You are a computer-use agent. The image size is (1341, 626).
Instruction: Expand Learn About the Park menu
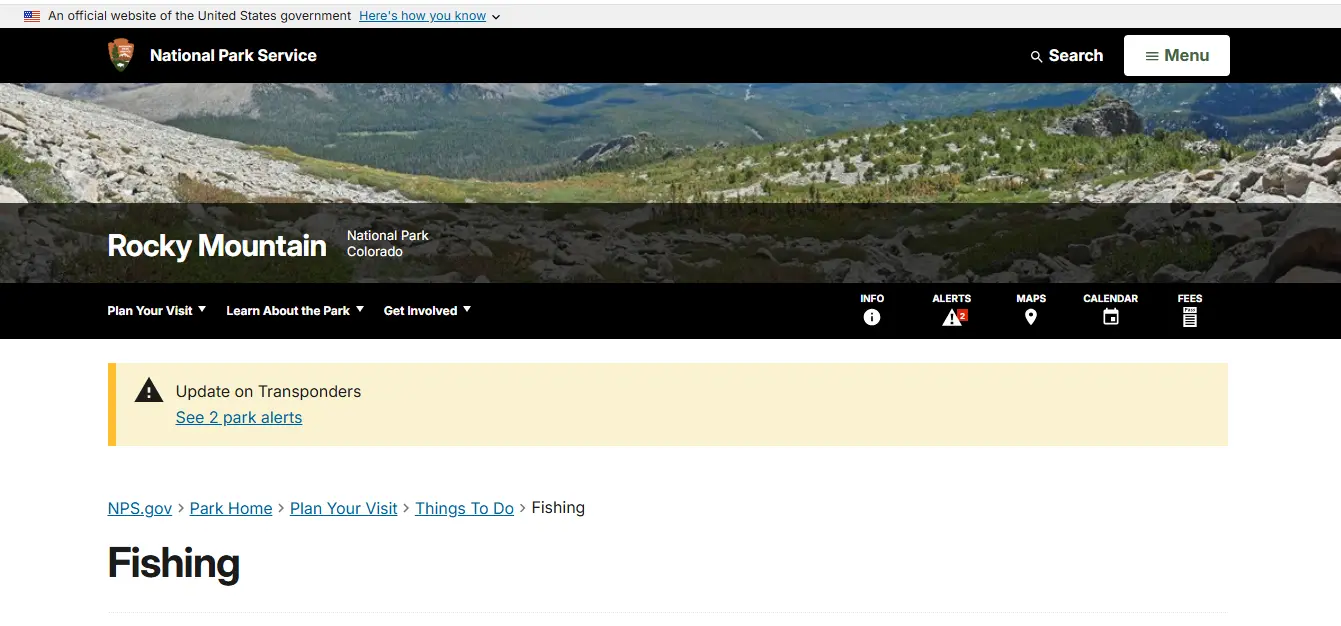[295, 311]
